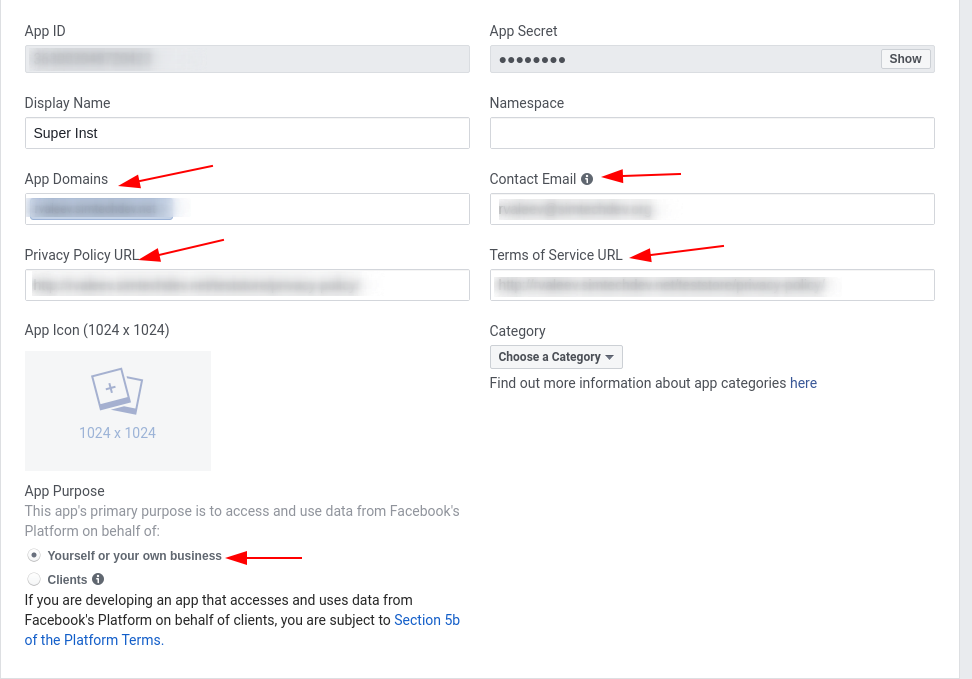This screenshot has height=679, width=972.
Task: Click the Privacy Policy URL input field
Action: 247,285
